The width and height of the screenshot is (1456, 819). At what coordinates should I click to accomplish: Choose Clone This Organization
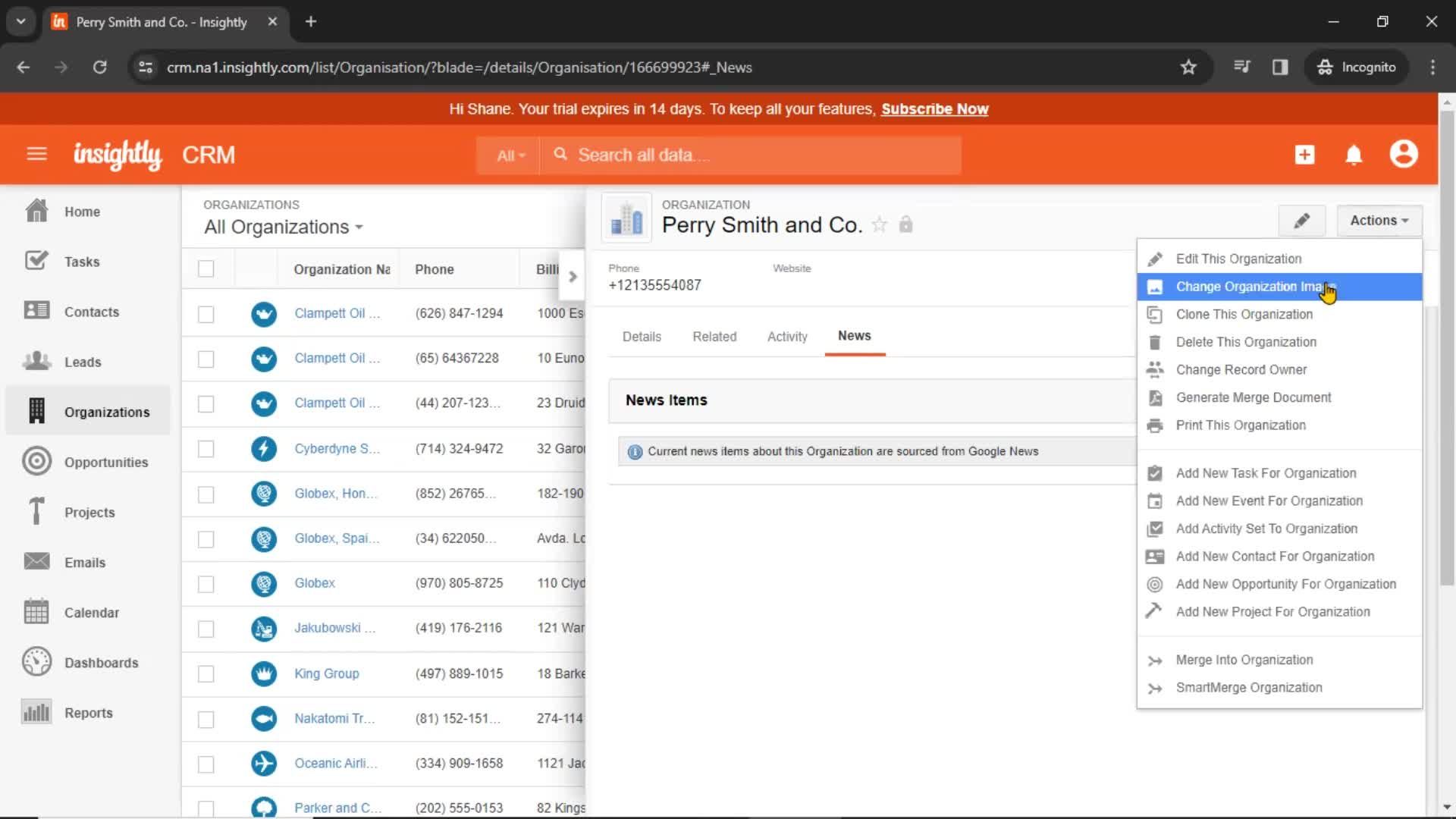[x=1279, y=315]
